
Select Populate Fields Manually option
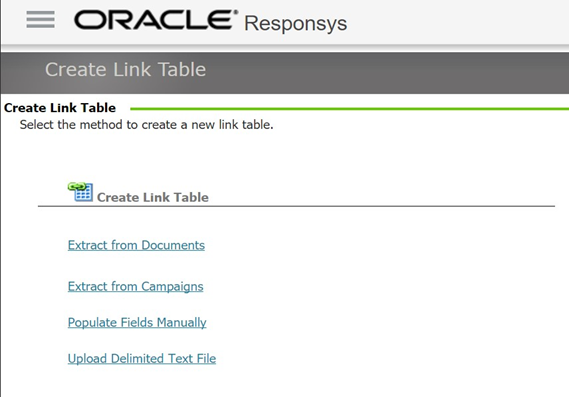137,323
